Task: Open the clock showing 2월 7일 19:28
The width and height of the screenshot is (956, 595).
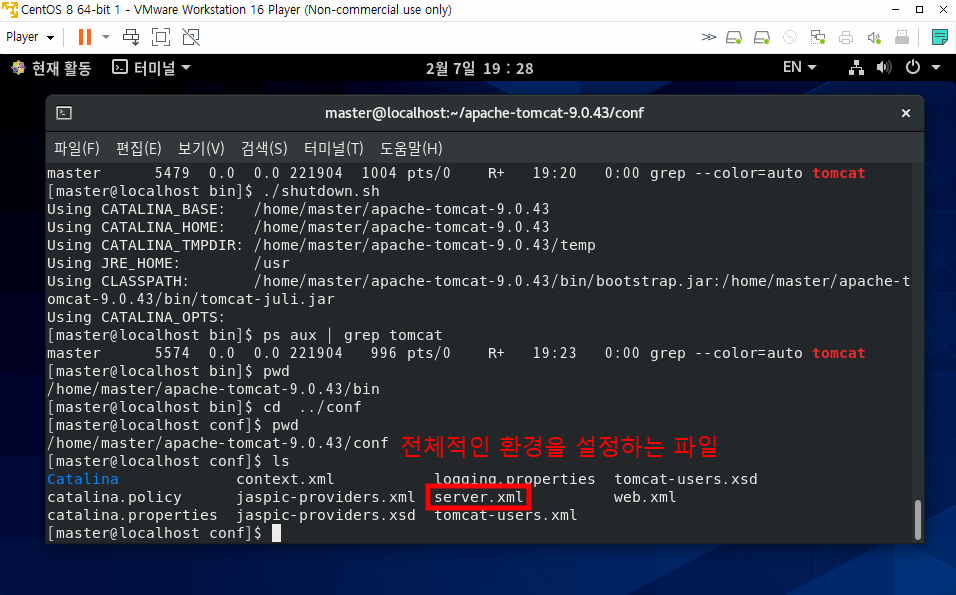Action: [479, 68]
